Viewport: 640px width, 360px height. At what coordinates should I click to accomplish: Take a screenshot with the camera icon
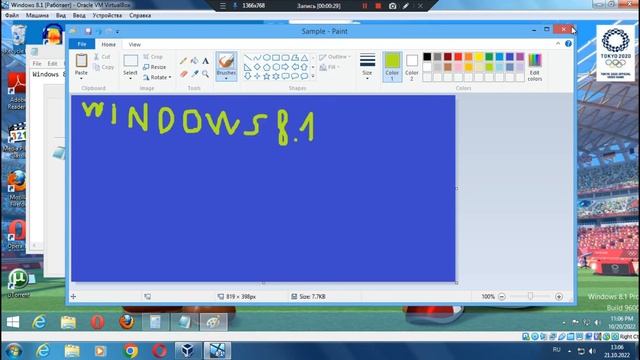(392, 6)
